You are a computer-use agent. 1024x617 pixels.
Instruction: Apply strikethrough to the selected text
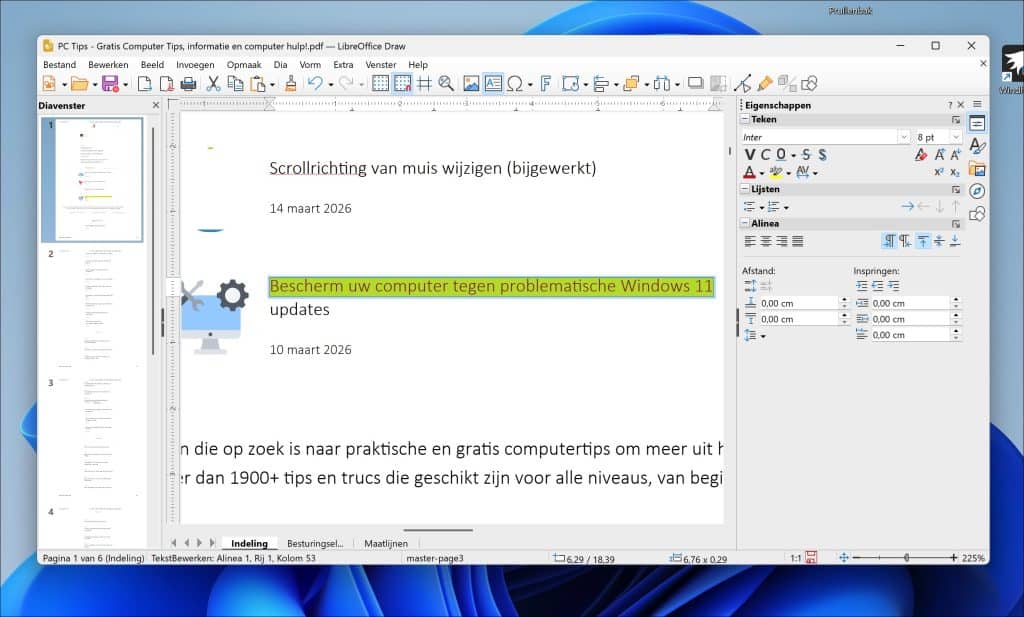coord(807,154)
